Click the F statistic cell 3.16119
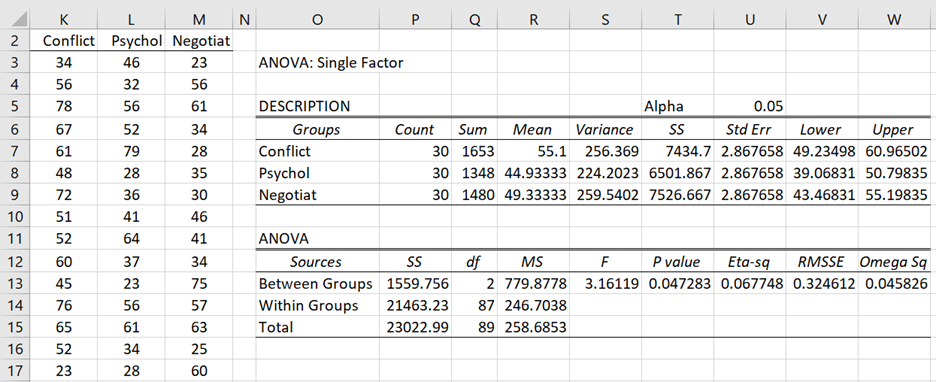Viewport: 936px width, 382px height. pos(605,284)
